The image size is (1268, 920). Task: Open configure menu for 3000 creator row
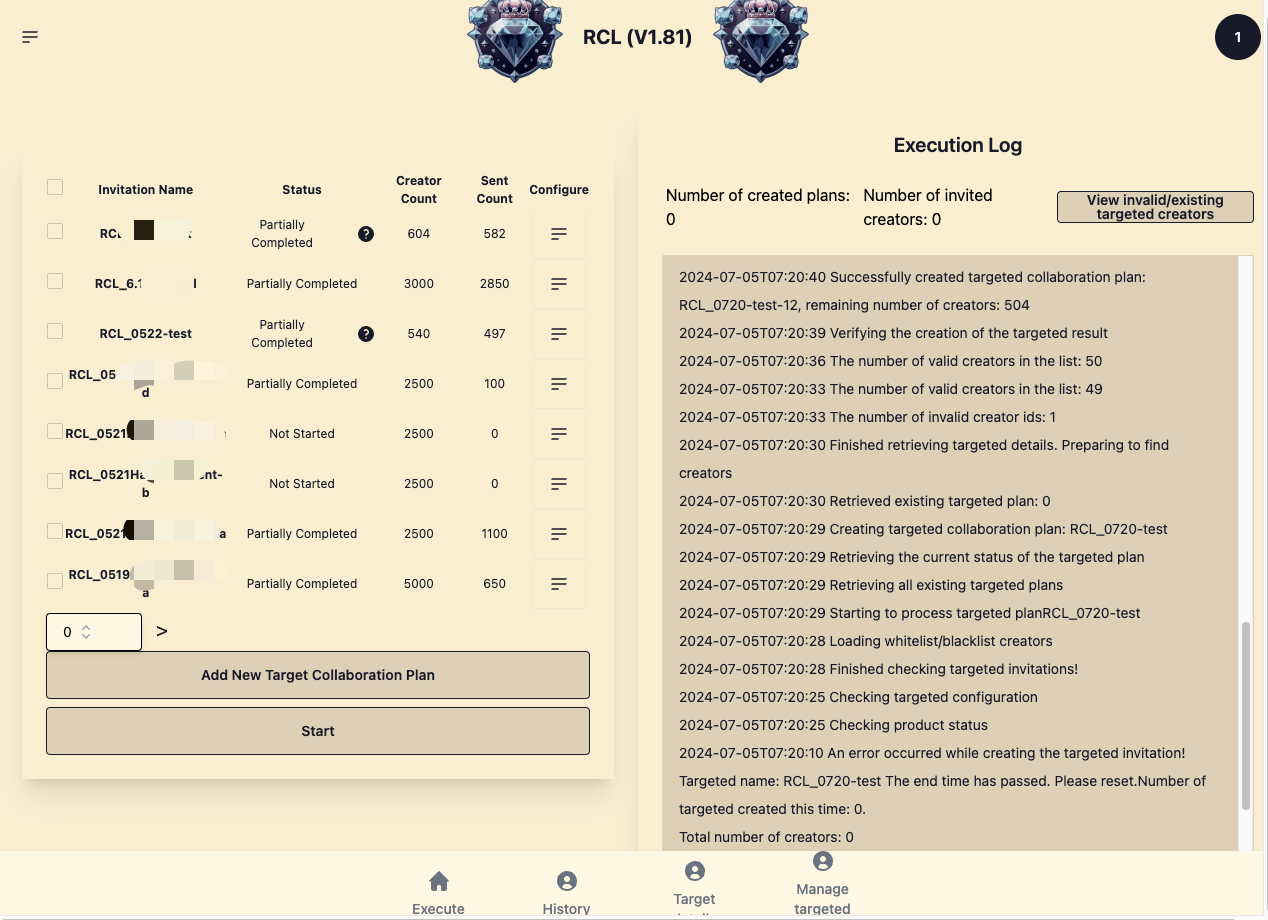559,284
